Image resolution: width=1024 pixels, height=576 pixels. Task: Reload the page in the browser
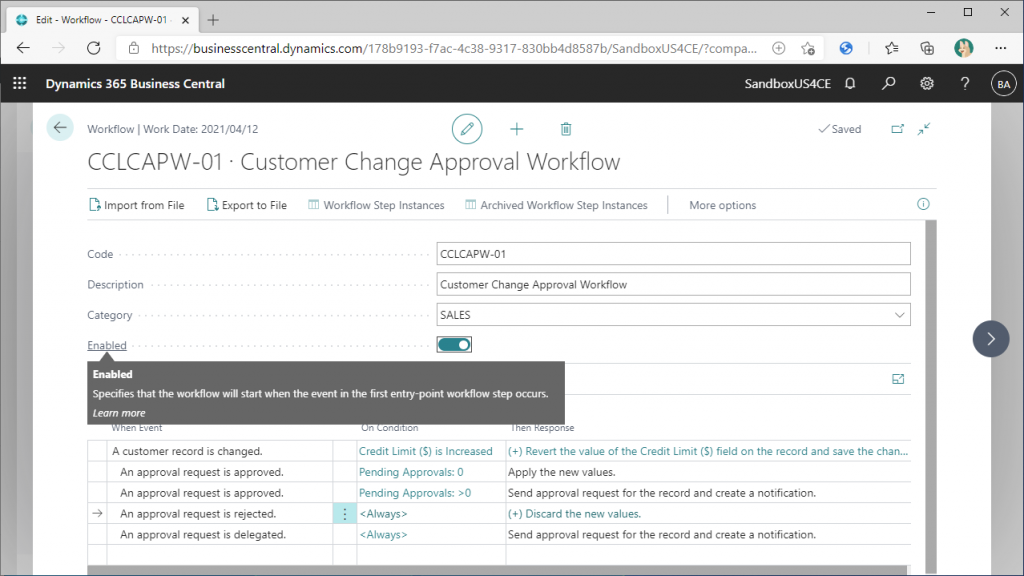pyautogui.click(x=94, y=48)
